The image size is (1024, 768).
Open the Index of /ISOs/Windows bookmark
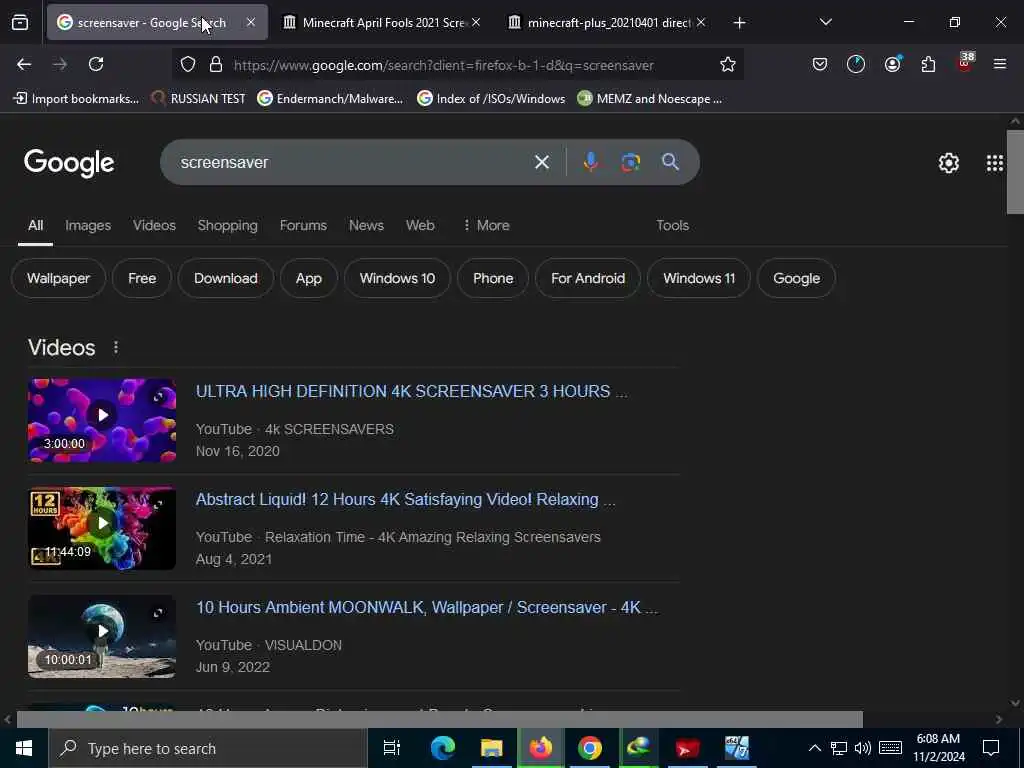coord(491,99)
